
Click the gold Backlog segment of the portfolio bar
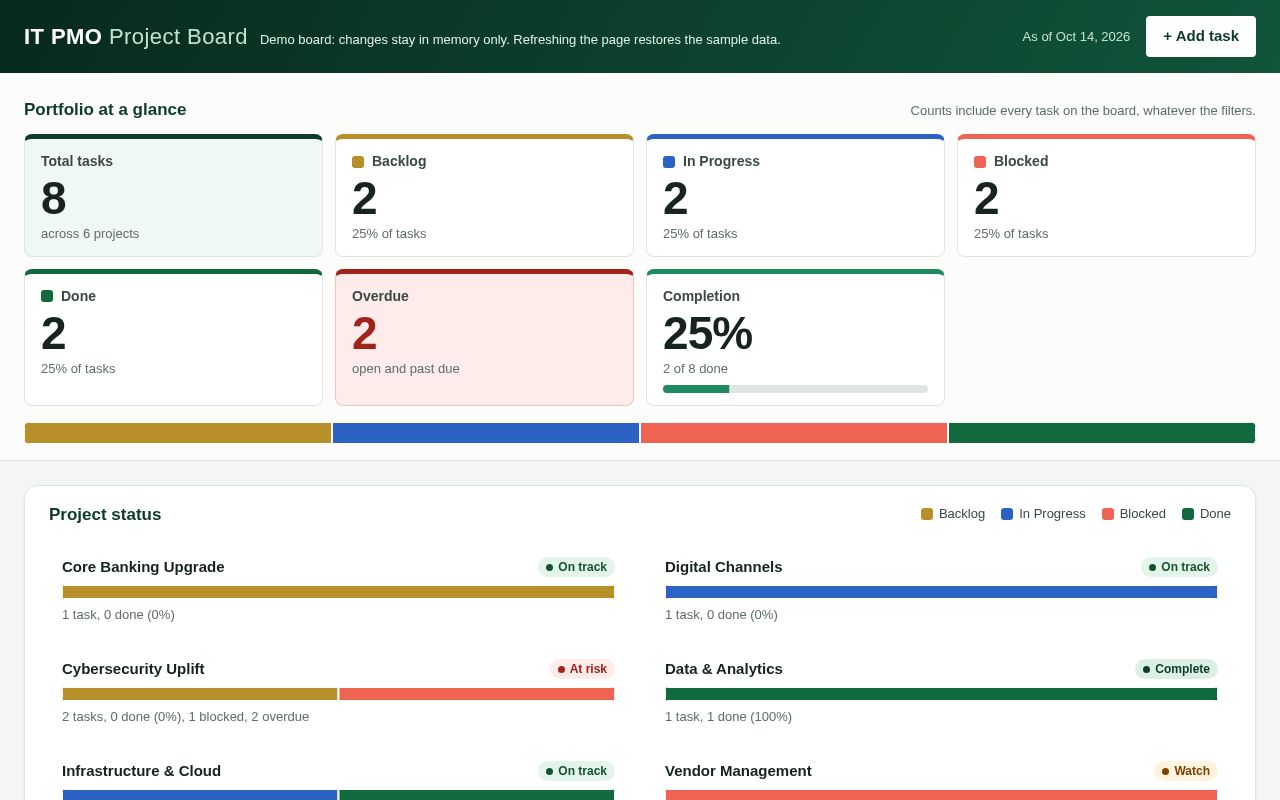coord(178,433)
